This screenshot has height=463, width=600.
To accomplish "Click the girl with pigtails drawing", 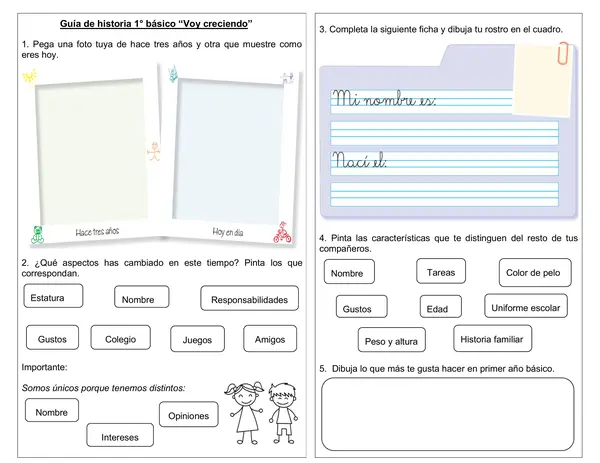I will (245, 412).
